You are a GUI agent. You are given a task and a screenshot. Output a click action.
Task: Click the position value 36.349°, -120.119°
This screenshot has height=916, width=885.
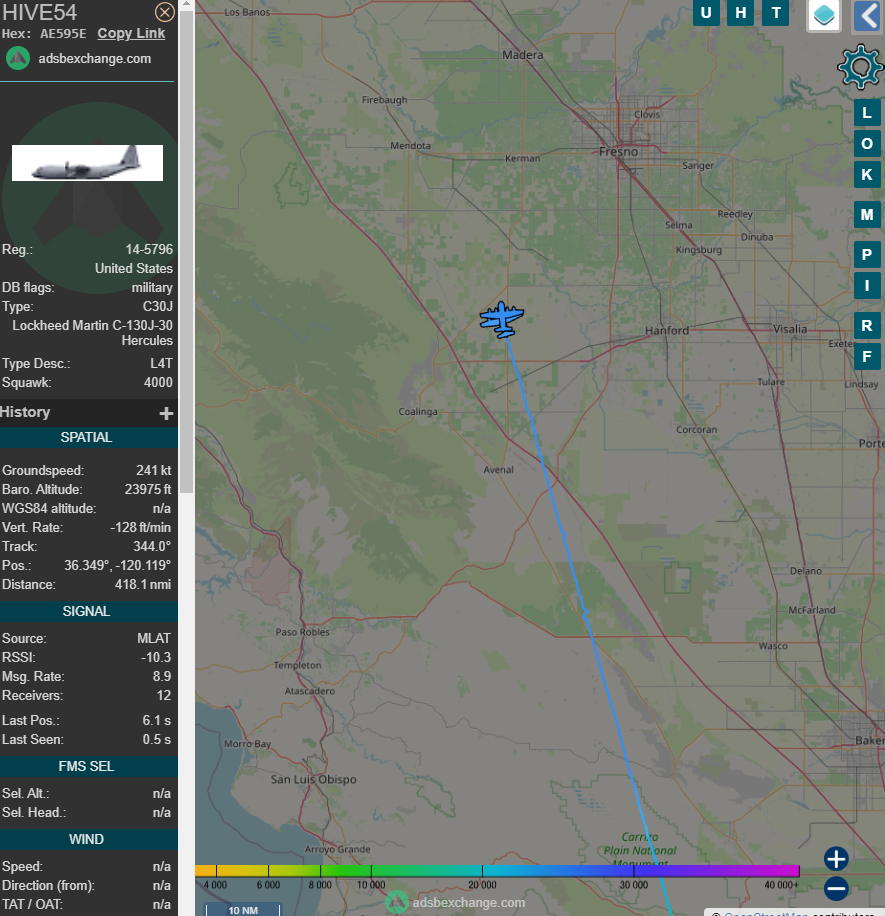pyautogui.click(x=117, y=565)
